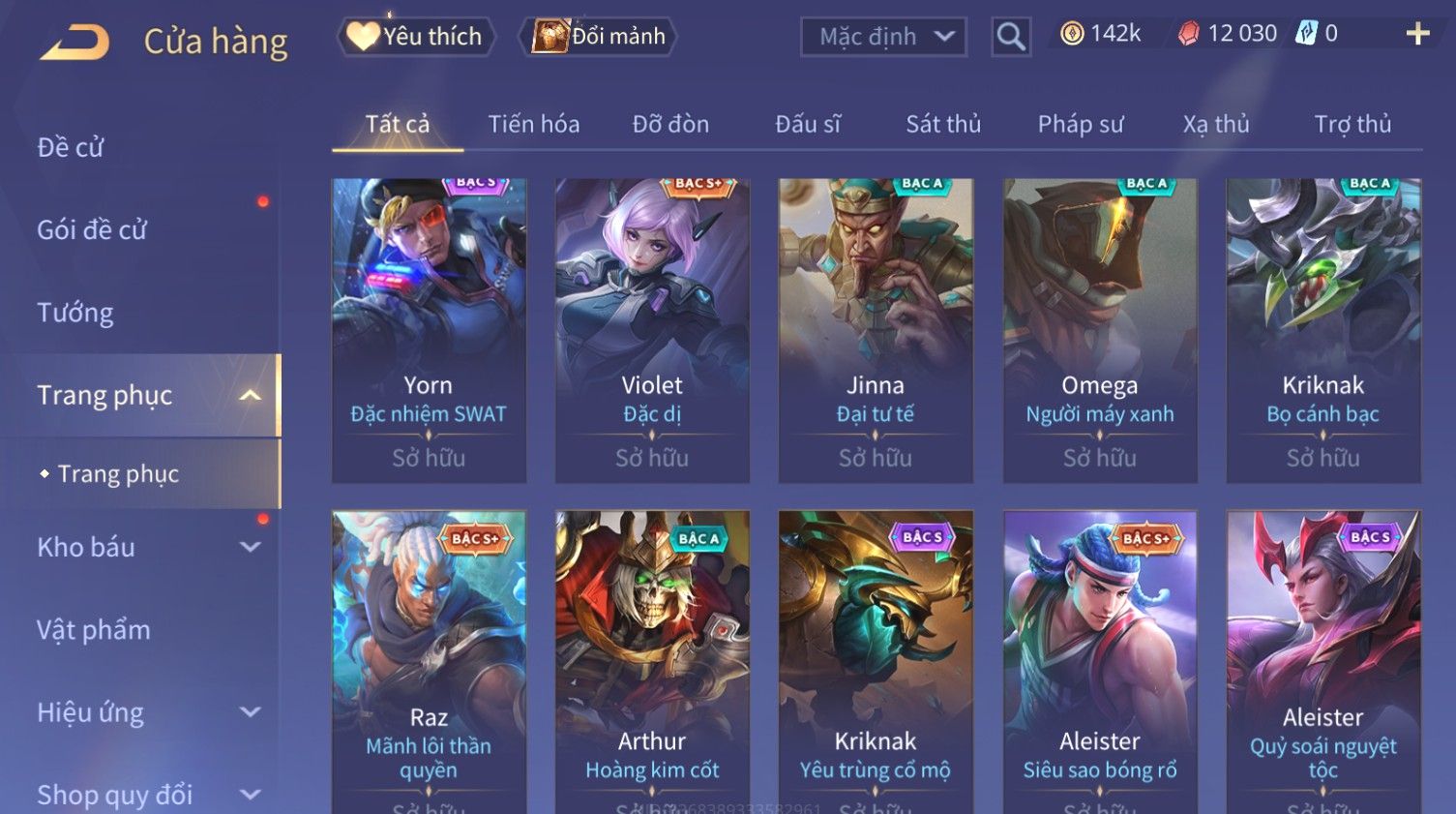The width and height of the screenshot is (1456, 814).
Task: Open the magnifier search icon
Action: tap(1011, 37)
